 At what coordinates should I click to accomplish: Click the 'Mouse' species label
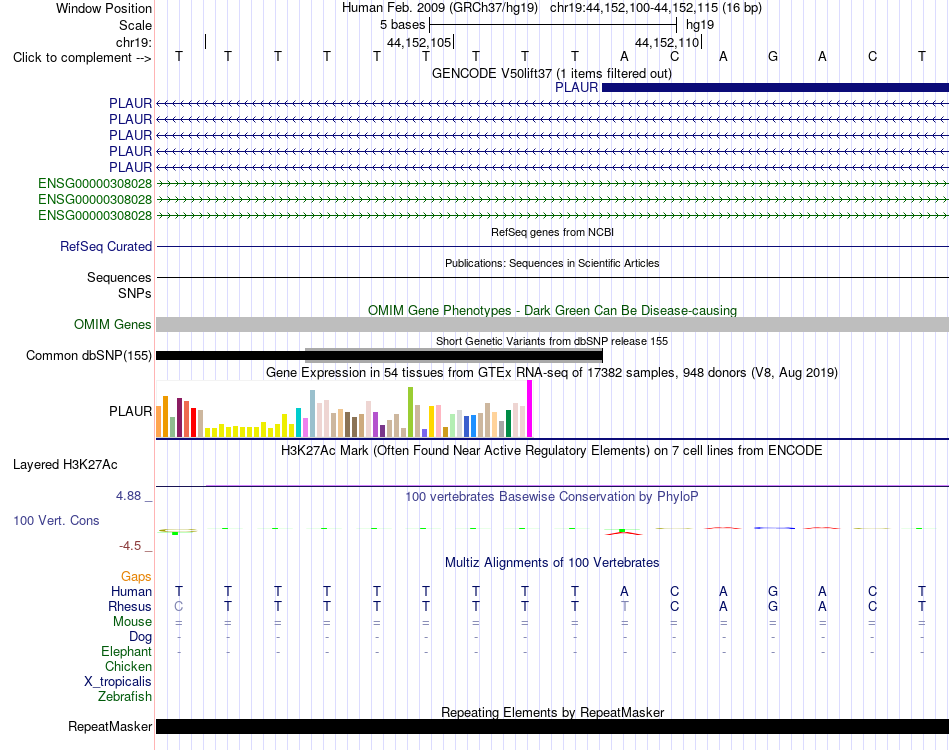tap(132, 622)
